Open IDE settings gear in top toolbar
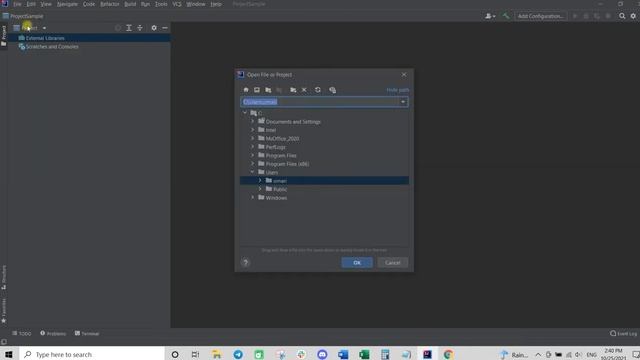This screenshot has width=640, height=360. (x=633, y=16)
